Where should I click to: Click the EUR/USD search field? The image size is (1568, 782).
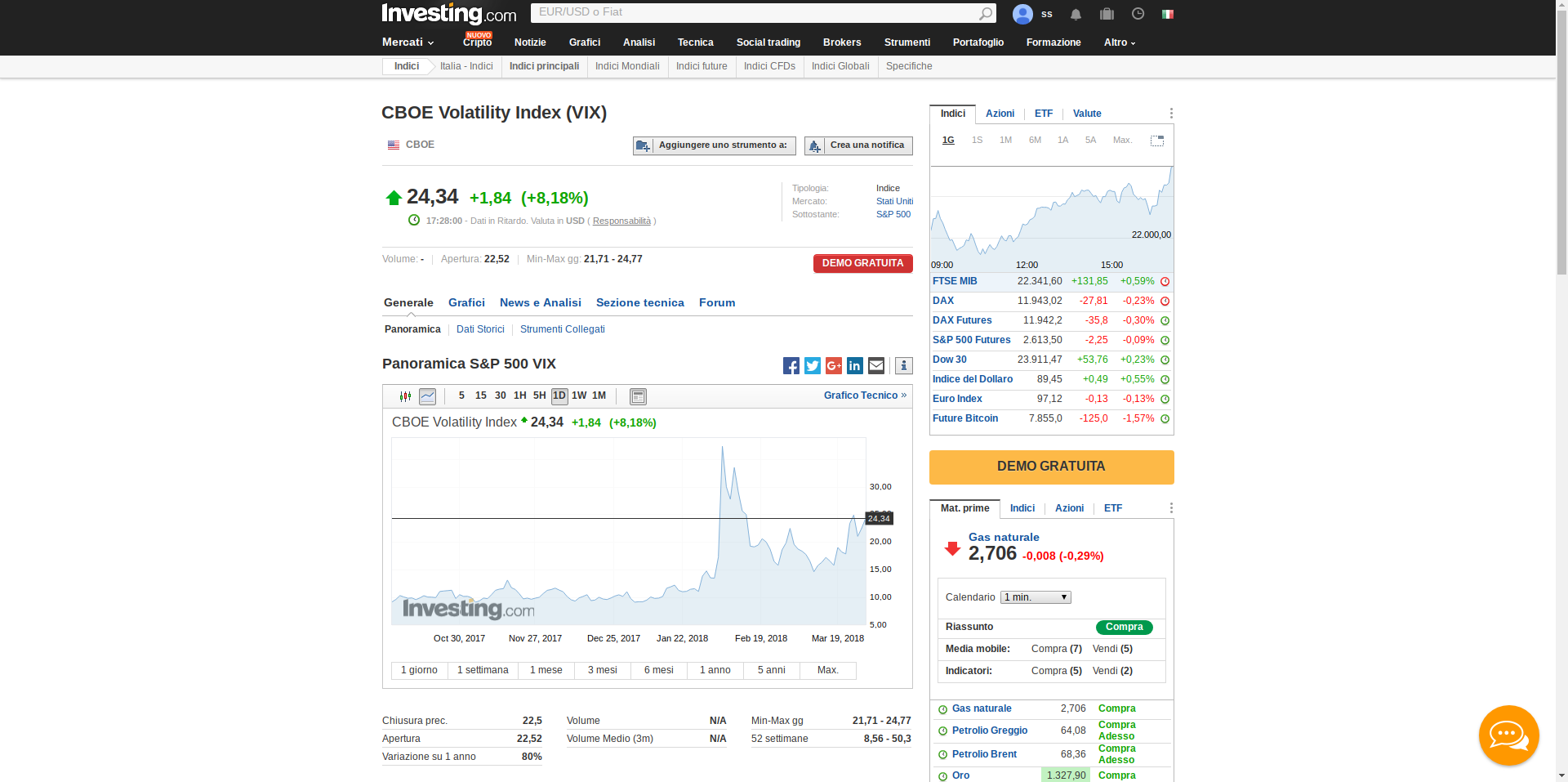(755, 13)
